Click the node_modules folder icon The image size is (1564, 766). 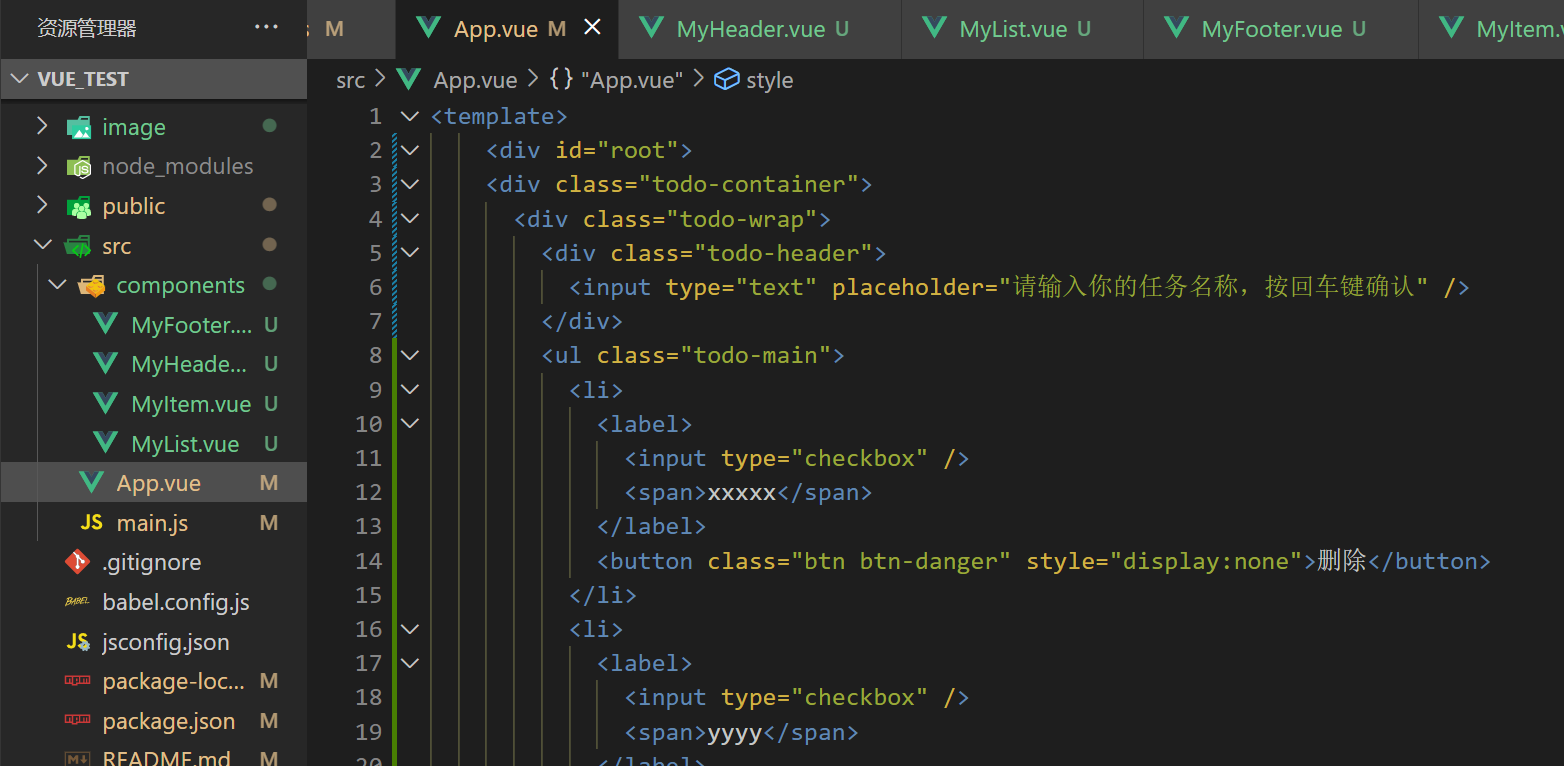pyautogui.click(x=78, y=167)
